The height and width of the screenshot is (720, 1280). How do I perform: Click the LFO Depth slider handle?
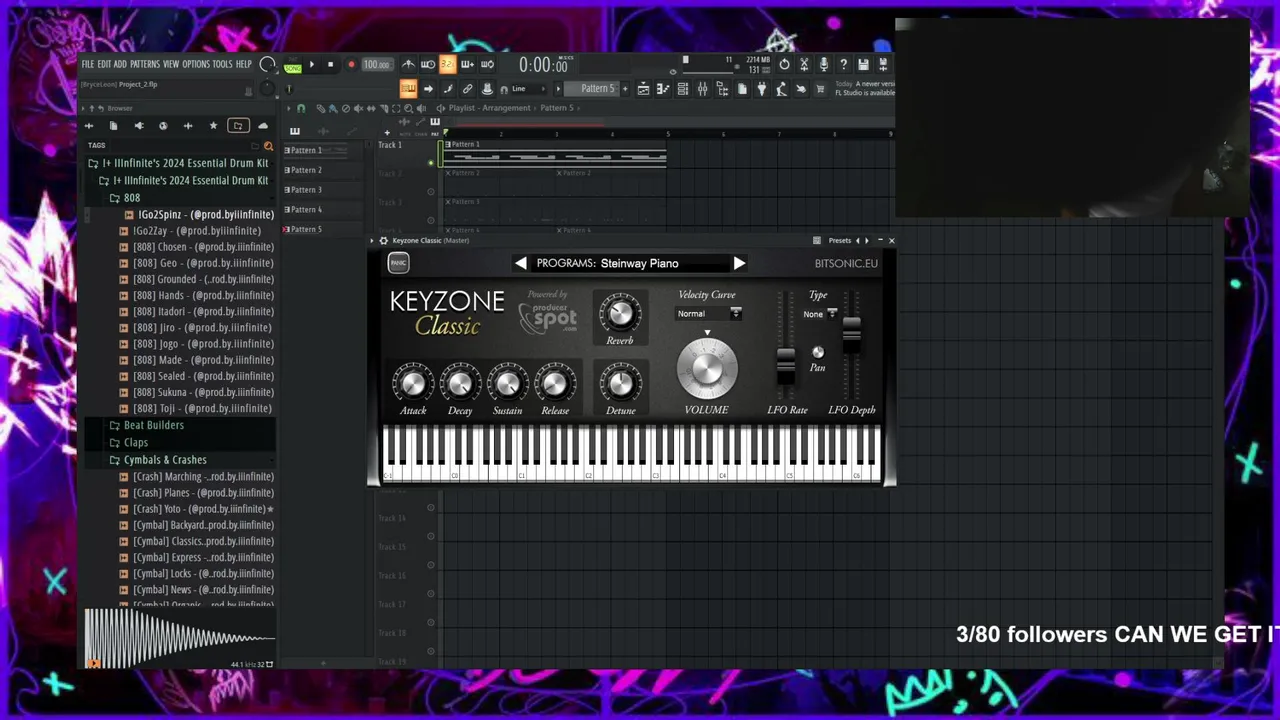[852, 334]
